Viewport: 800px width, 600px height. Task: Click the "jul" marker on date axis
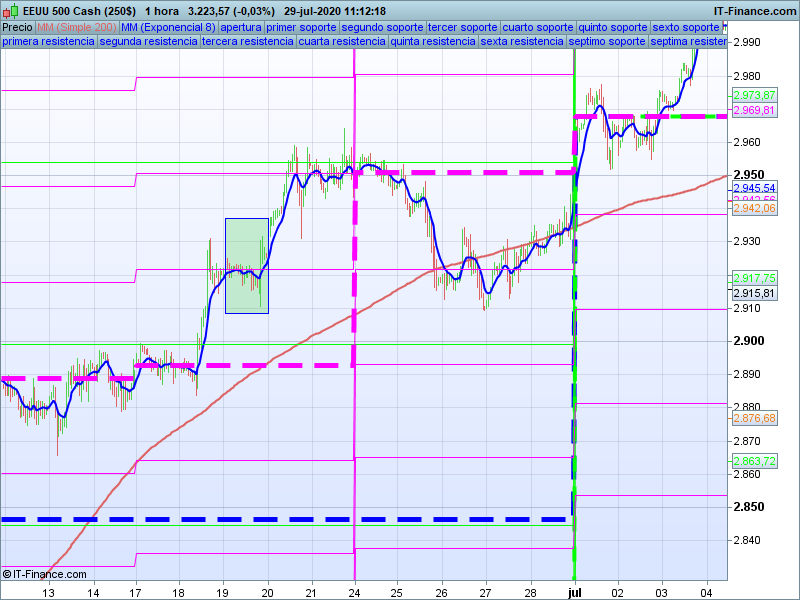point(575,593)
